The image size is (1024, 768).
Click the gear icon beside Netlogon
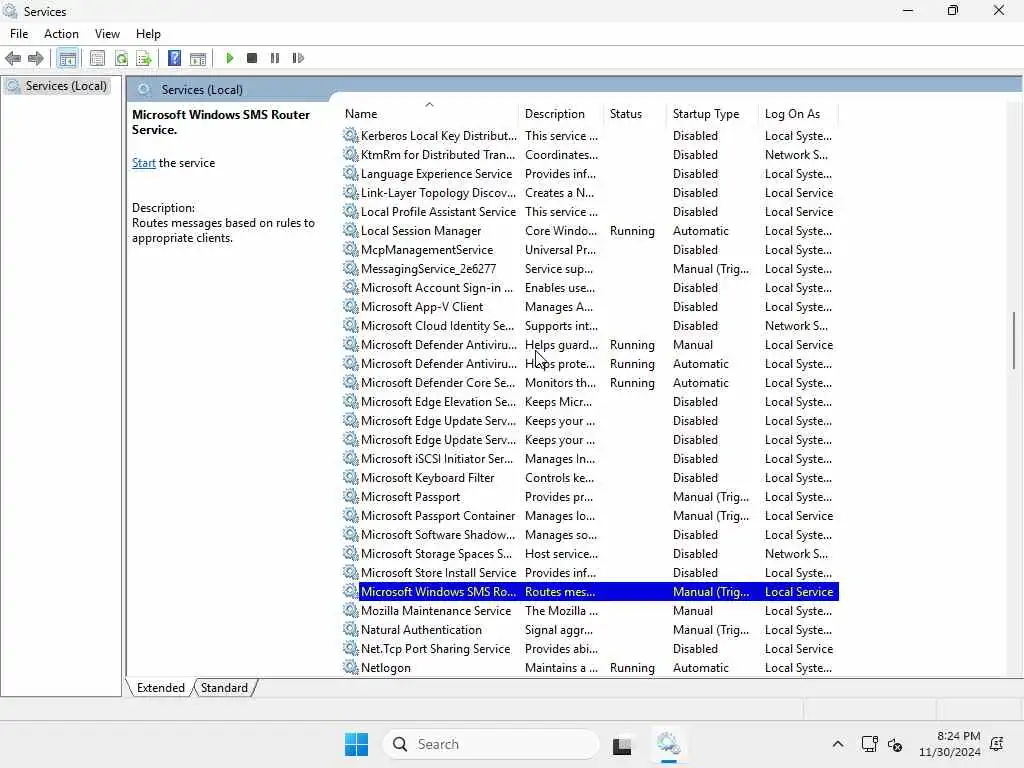click(x=351, y=667)
